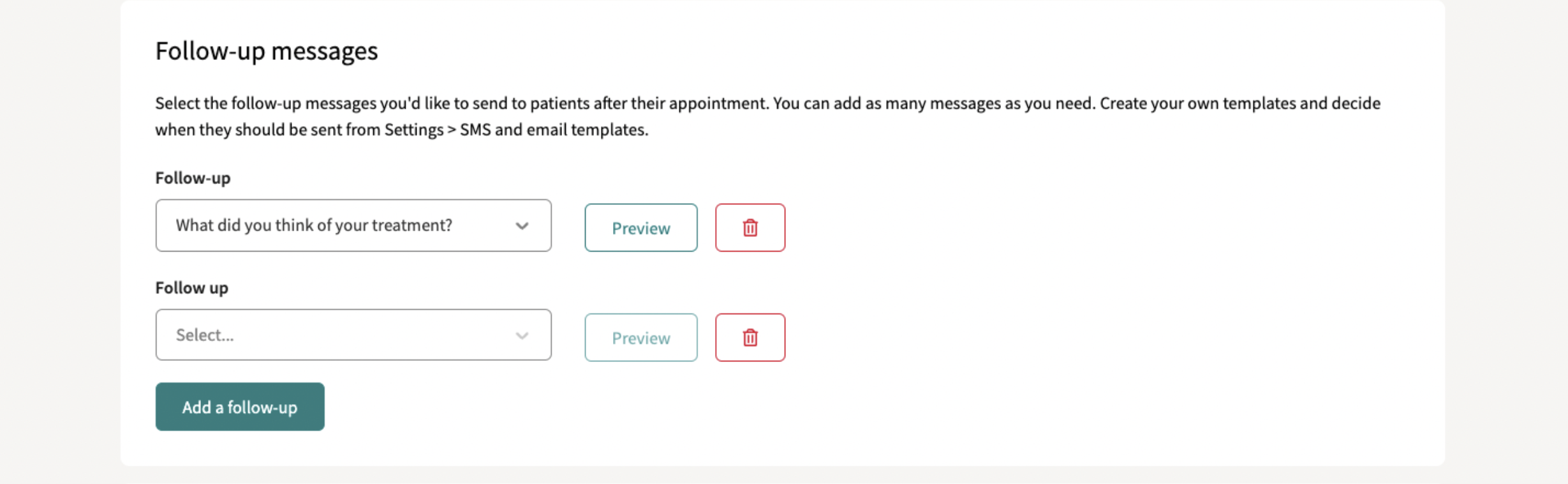Click the selected template text in first dropdown
The image size is (1568, 484).
click(314, 225)
